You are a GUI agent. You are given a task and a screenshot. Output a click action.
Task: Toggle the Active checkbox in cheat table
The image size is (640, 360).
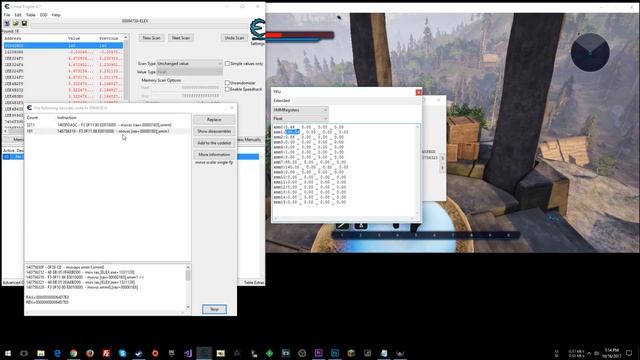click(7, 157)
